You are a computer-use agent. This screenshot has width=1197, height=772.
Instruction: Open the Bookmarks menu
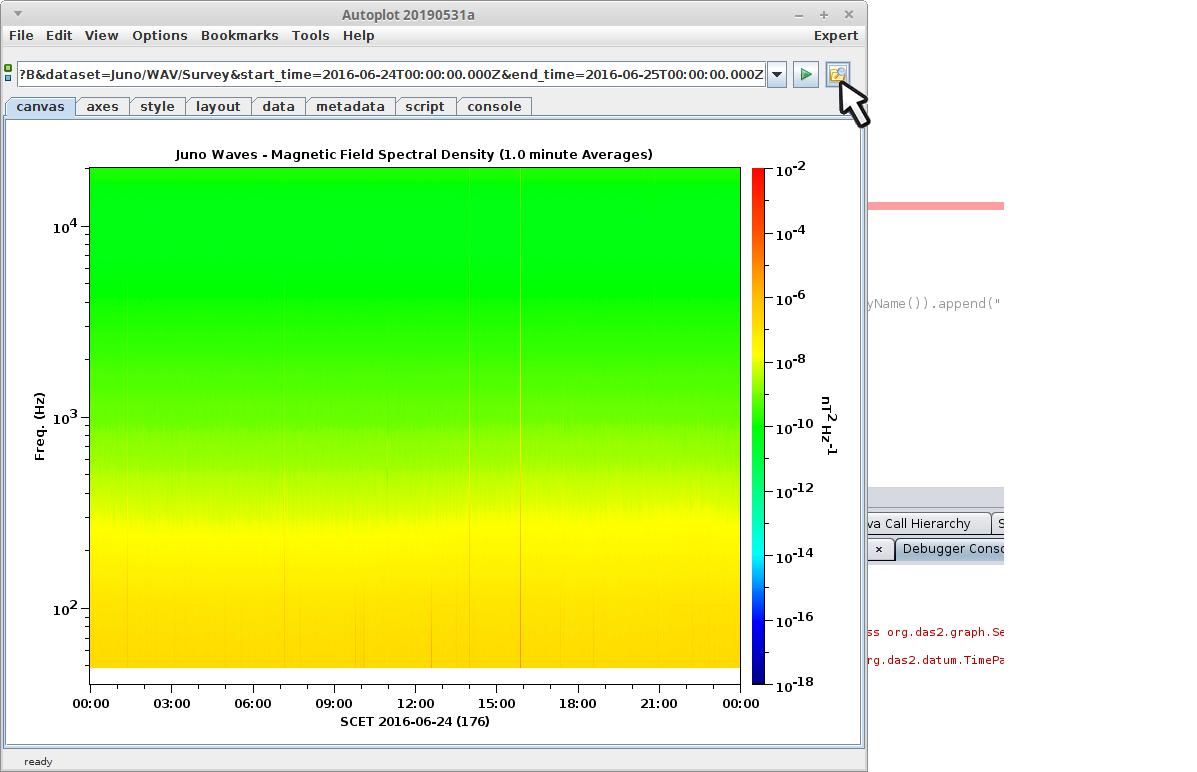(239, 35)
